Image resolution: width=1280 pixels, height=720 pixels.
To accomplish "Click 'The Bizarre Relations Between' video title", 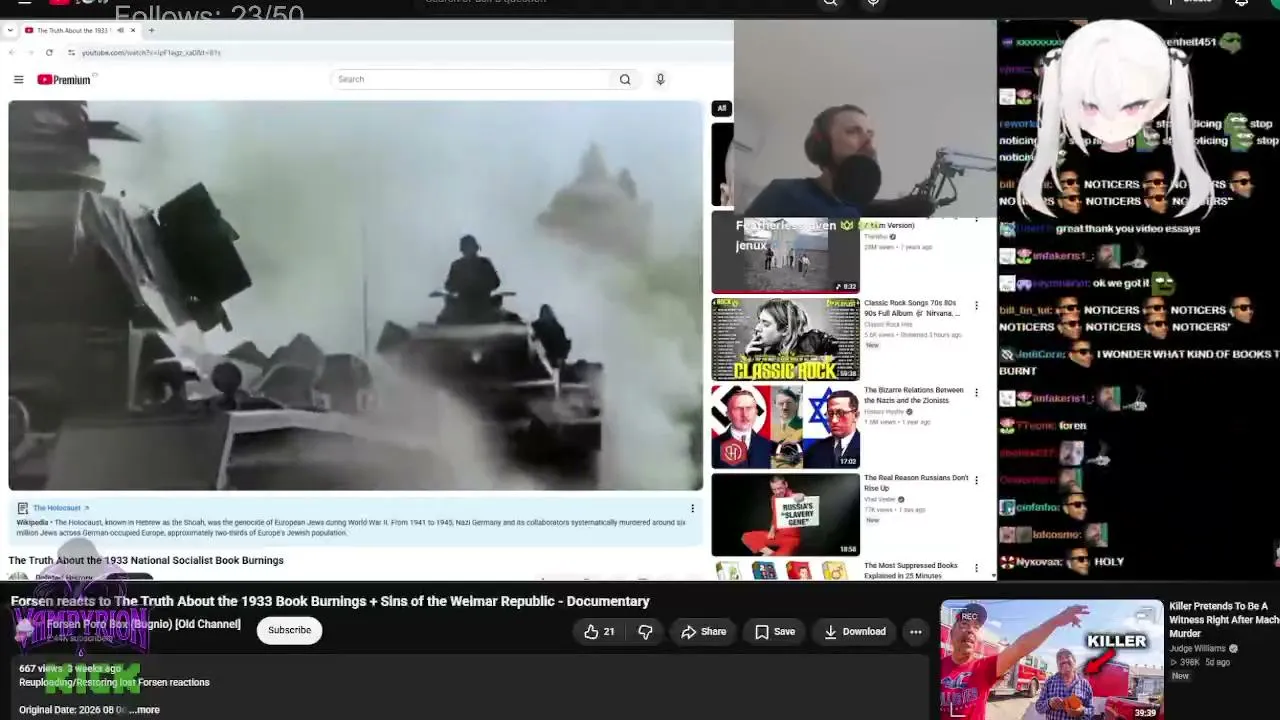I will click(914, 395).
